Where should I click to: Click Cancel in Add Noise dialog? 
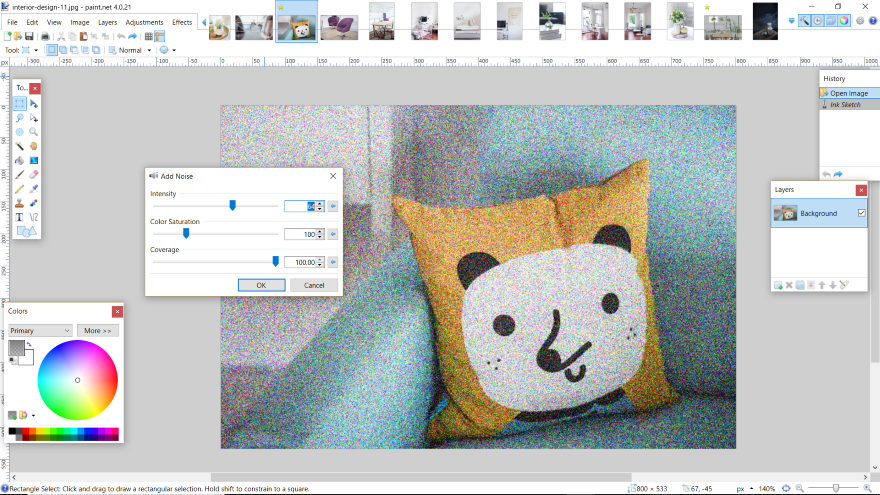[x=314, y=285]
